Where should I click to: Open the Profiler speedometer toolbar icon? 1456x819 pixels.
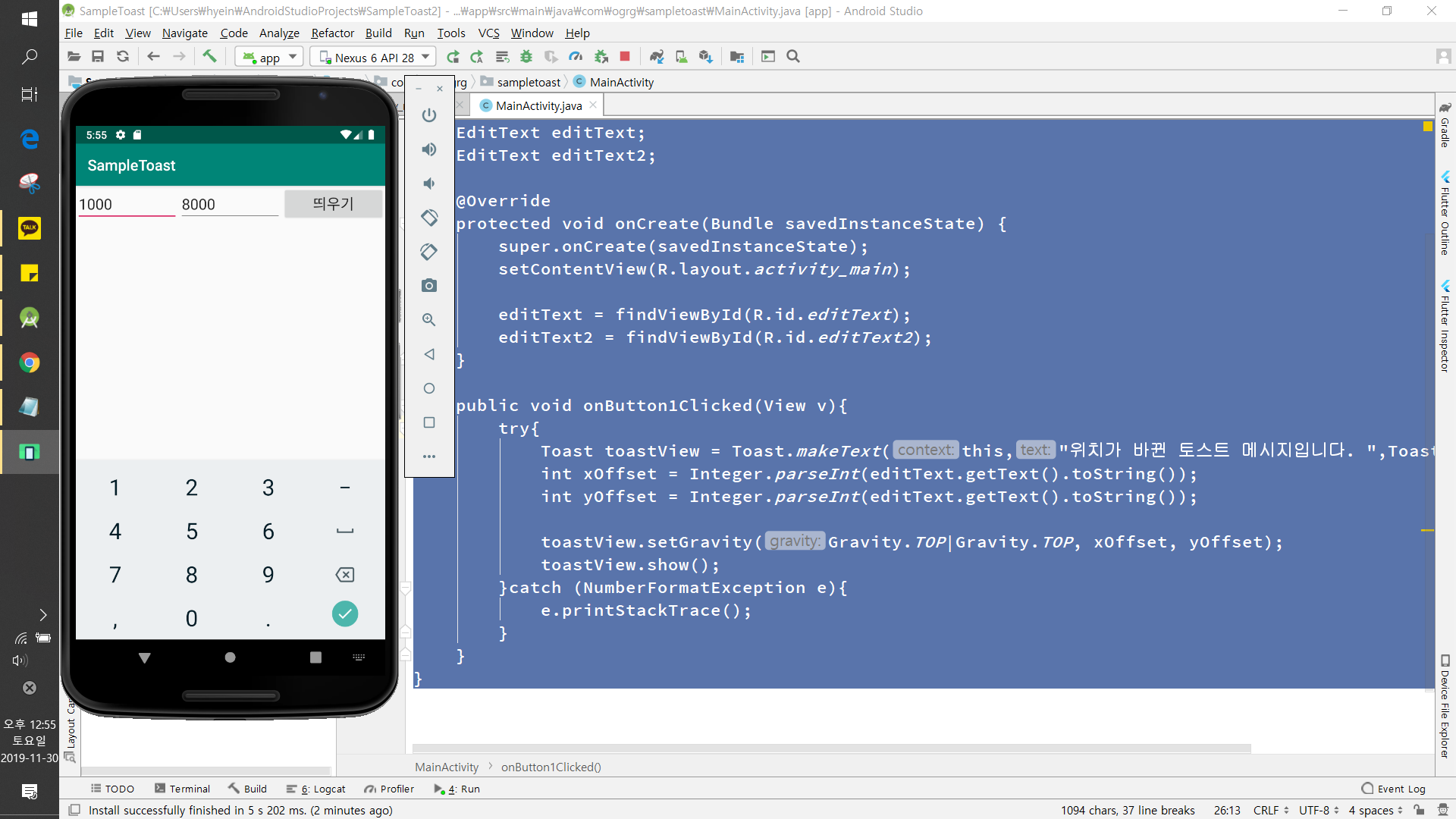[x=576, y=56]
